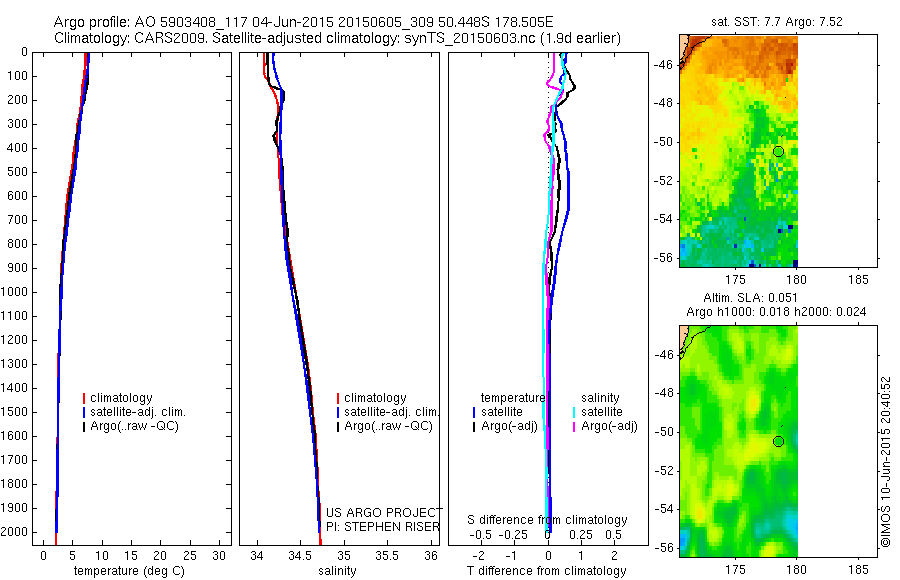Click magenta salinity Argo(-adj) swatch
This screenshot has width=900, height=580.
click(x=574, y=427)
